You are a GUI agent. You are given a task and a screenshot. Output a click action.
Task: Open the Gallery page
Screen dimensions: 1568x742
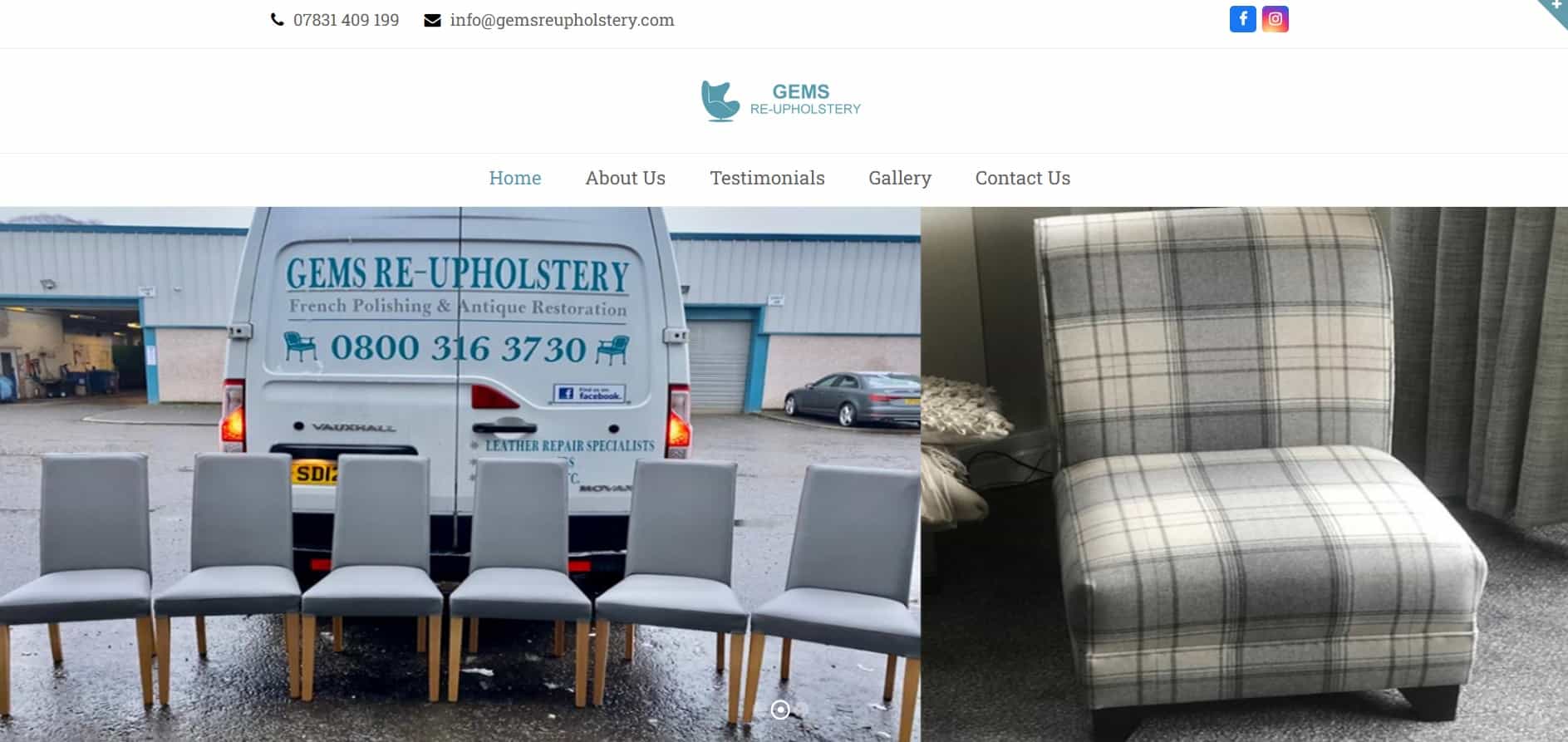[x=900, y=178]
